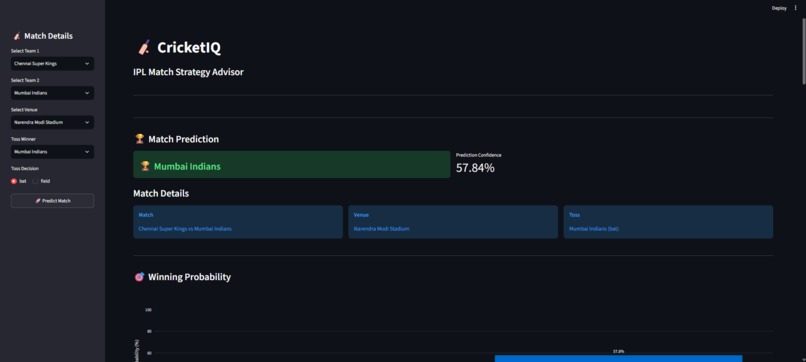Click the blue winning probability bar
This screenshot has width=806, height=362.
tap(618, 358)
